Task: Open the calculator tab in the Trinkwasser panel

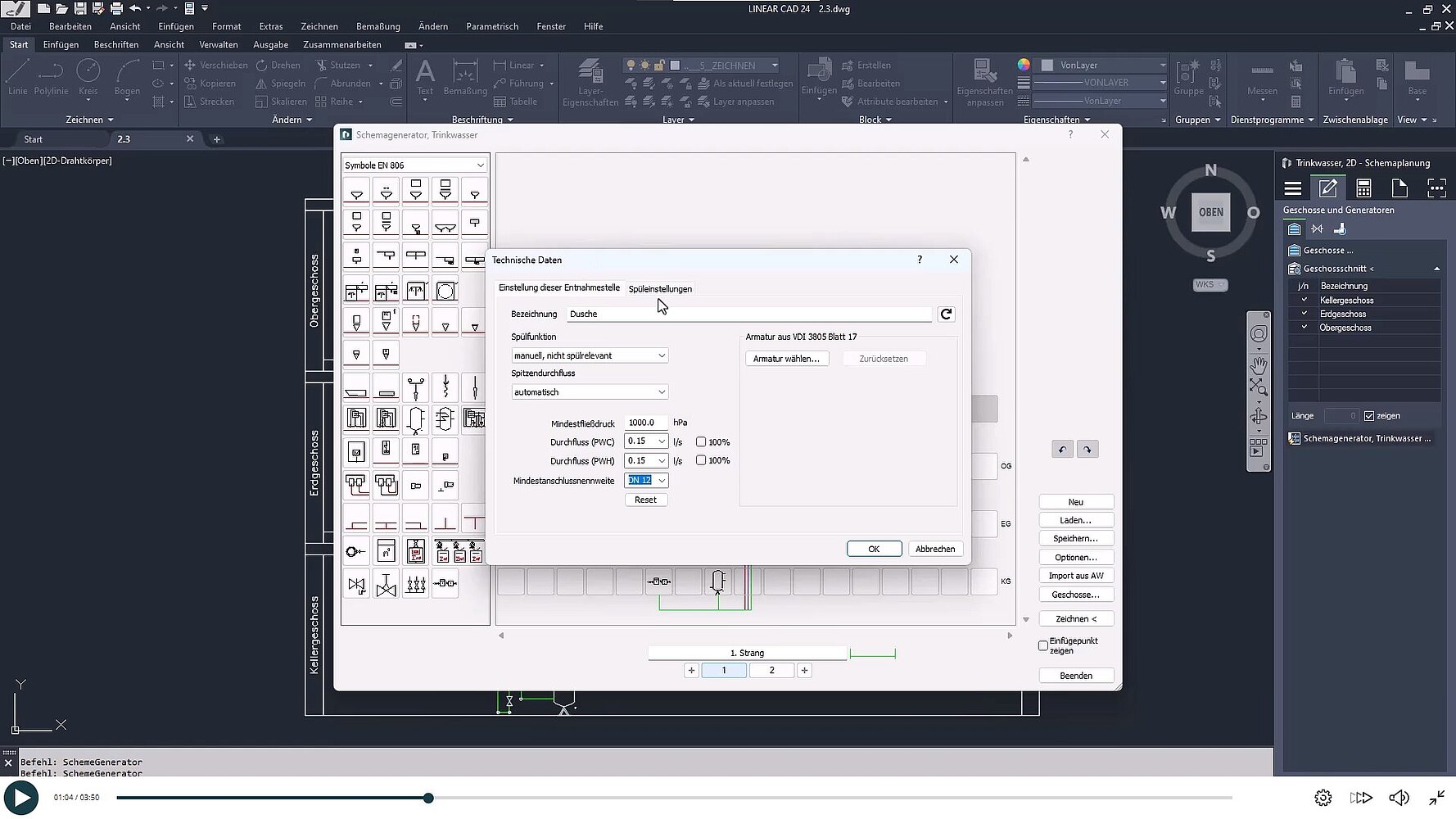Action: coord(1363,188)
